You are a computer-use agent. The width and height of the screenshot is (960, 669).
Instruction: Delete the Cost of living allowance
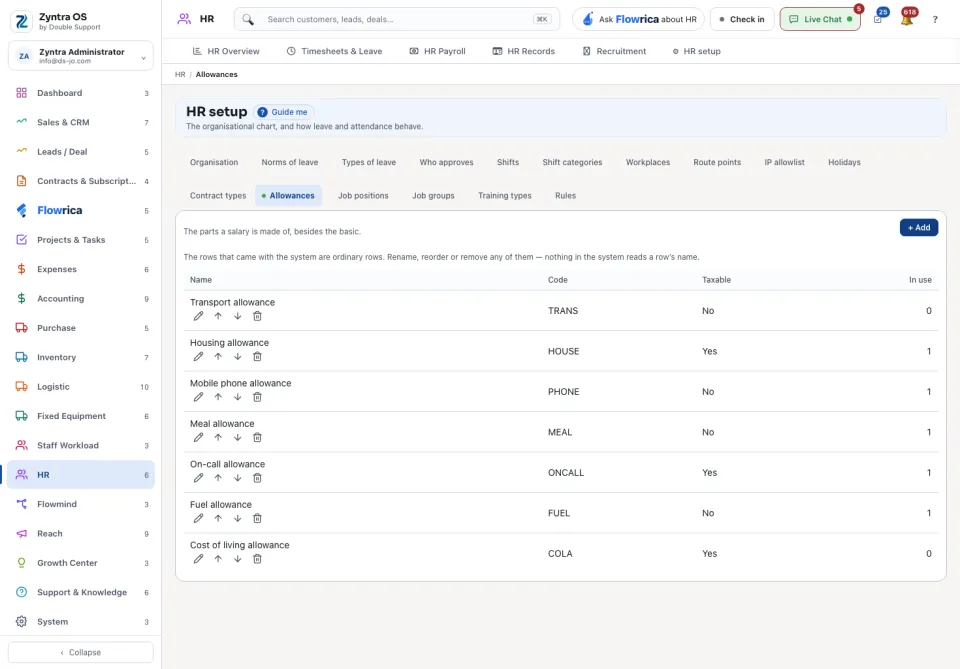tap(257, 558)
